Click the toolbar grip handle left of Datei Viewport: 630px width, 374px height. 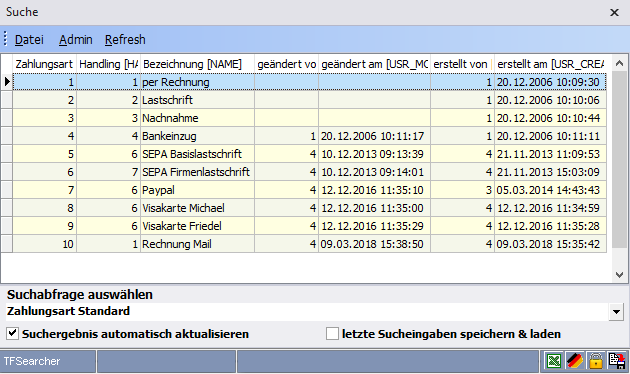pos(5,39)
